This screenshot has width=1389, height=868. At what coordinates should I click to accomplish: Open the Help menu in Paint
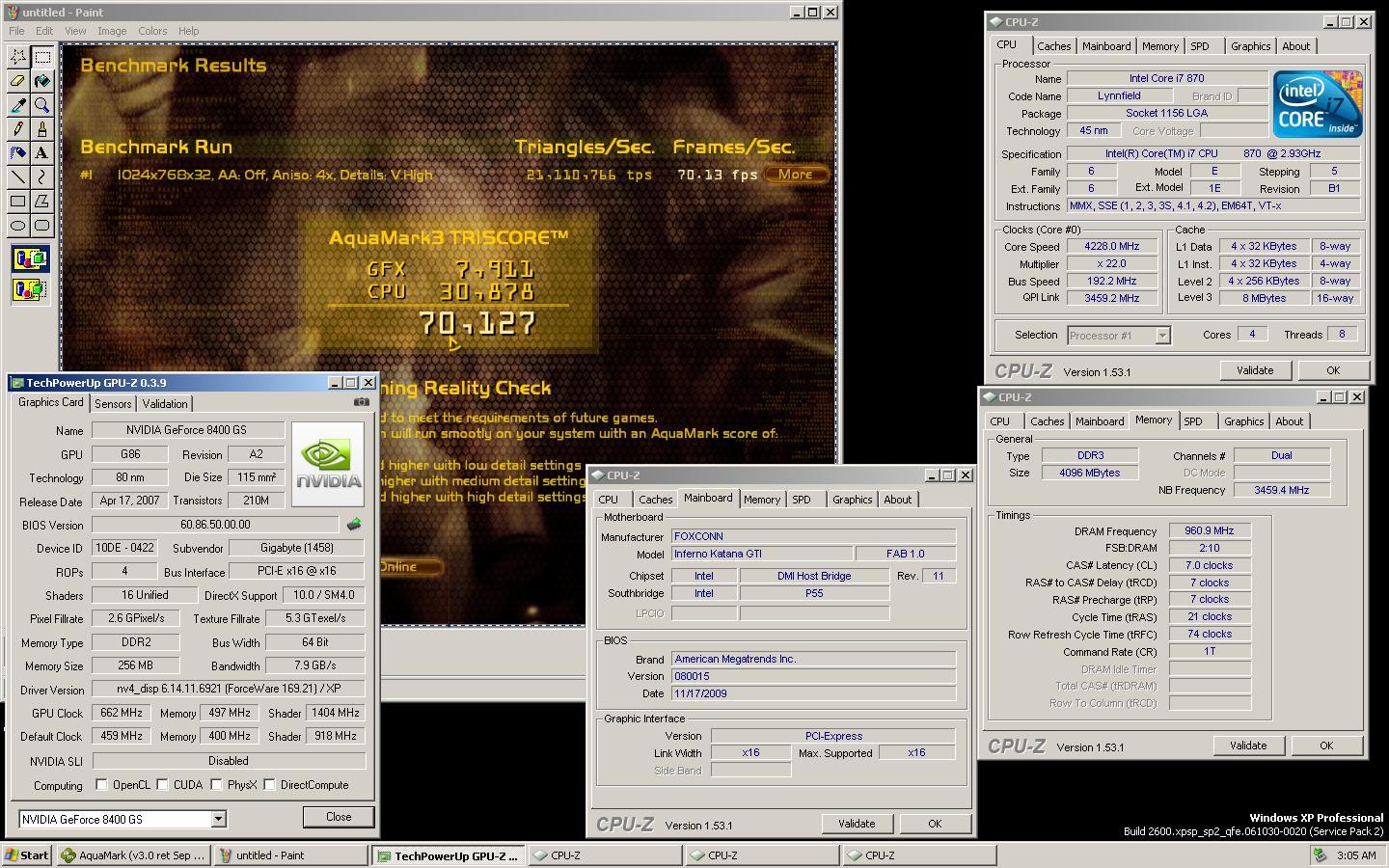click(x=188, y=31)
